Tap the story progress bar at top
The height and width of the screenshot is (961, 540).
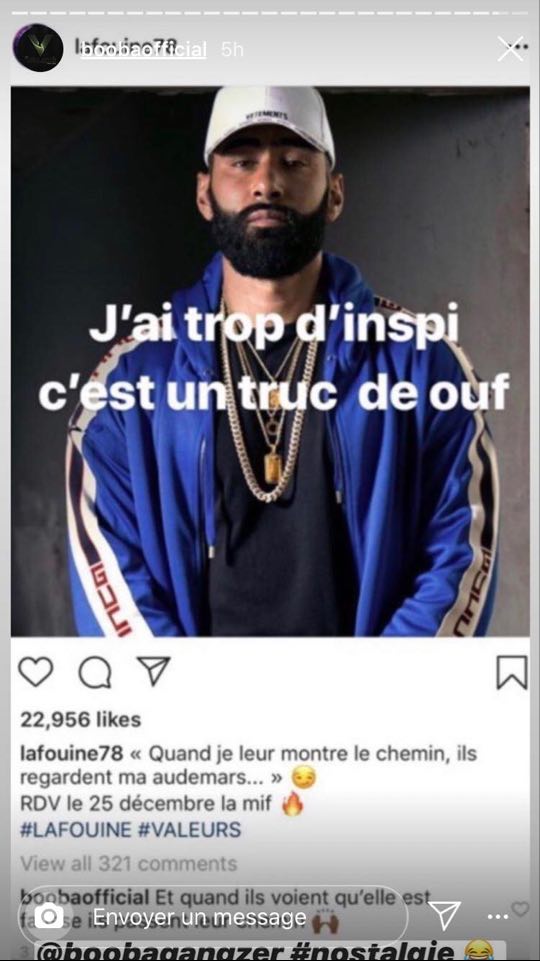270,12
